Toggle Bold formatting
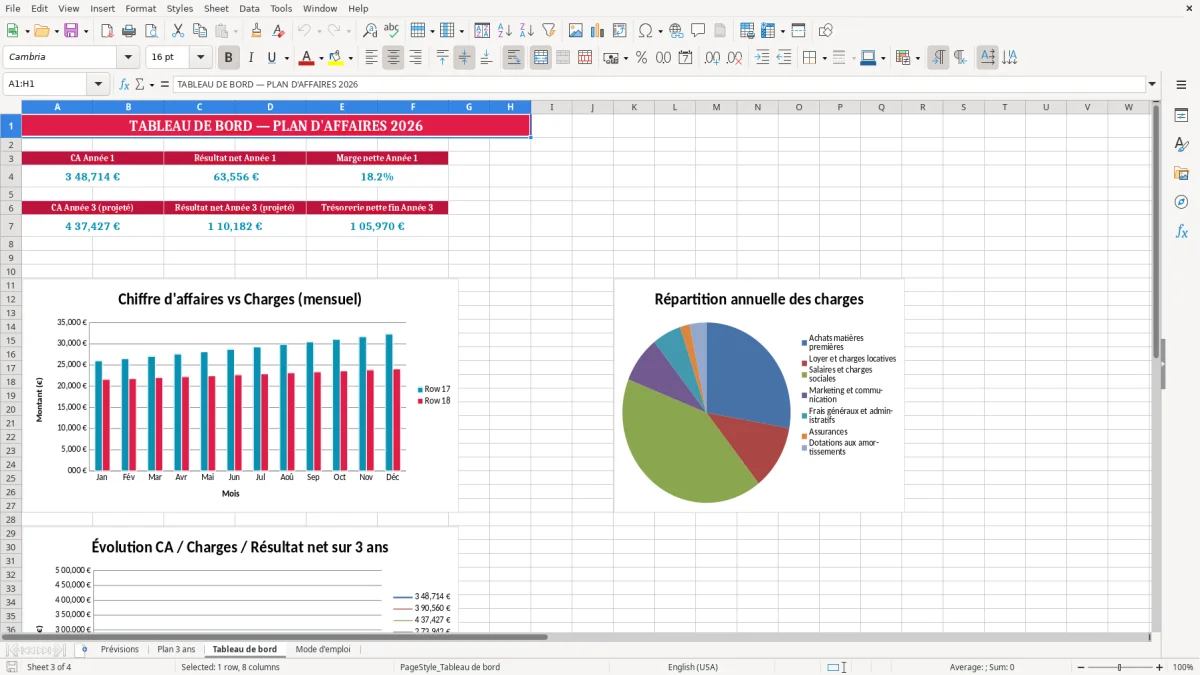The width and height of the screenshot is (1200, 675). point(229,58)
